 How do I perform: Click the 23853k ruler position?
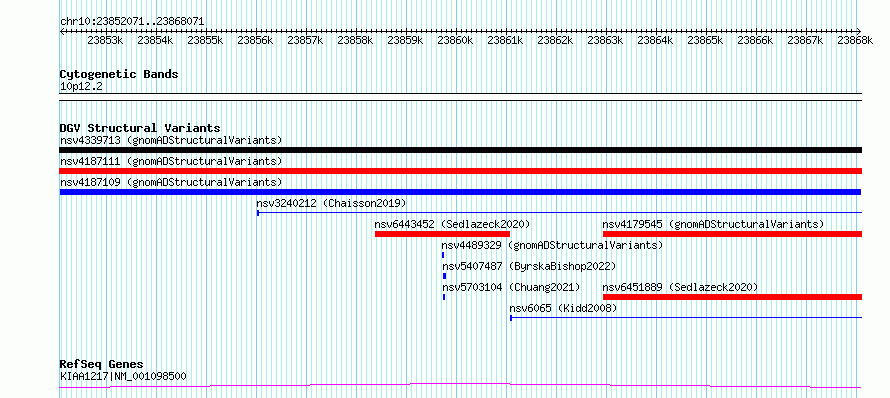click(106, 40)
